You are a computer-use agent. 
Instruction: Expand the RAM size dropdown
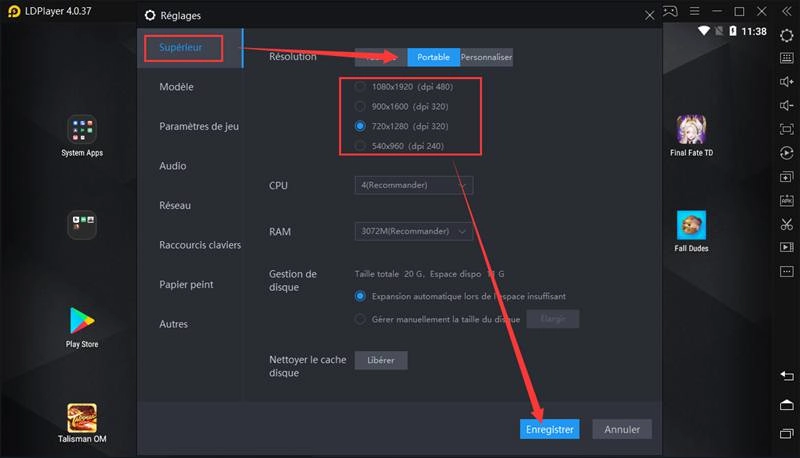[x=414, y=232]
